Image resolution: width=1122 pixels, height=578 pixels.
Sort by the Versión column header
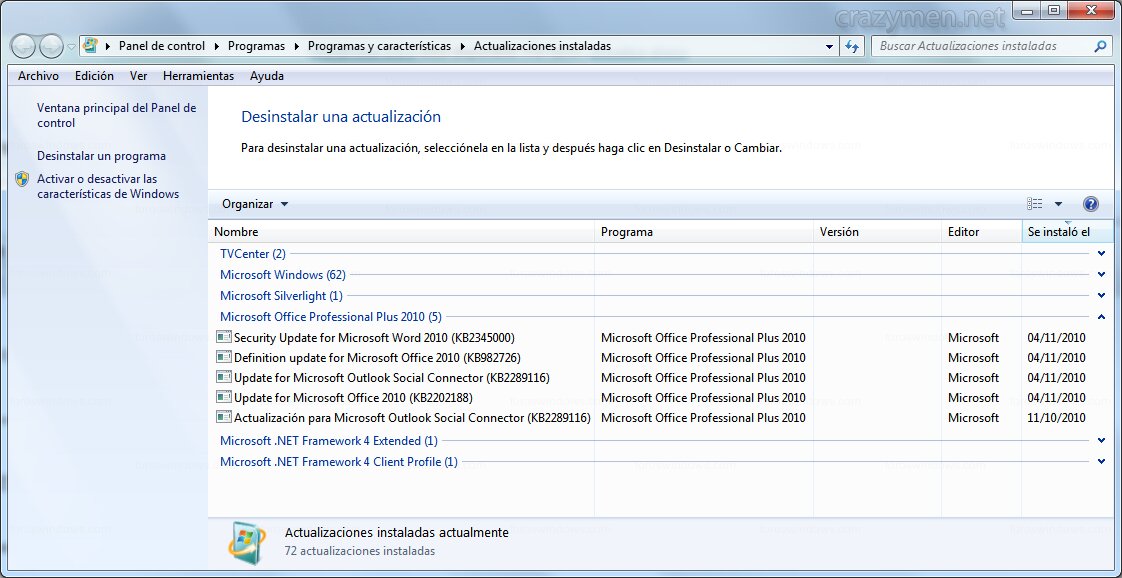(878, 232)
